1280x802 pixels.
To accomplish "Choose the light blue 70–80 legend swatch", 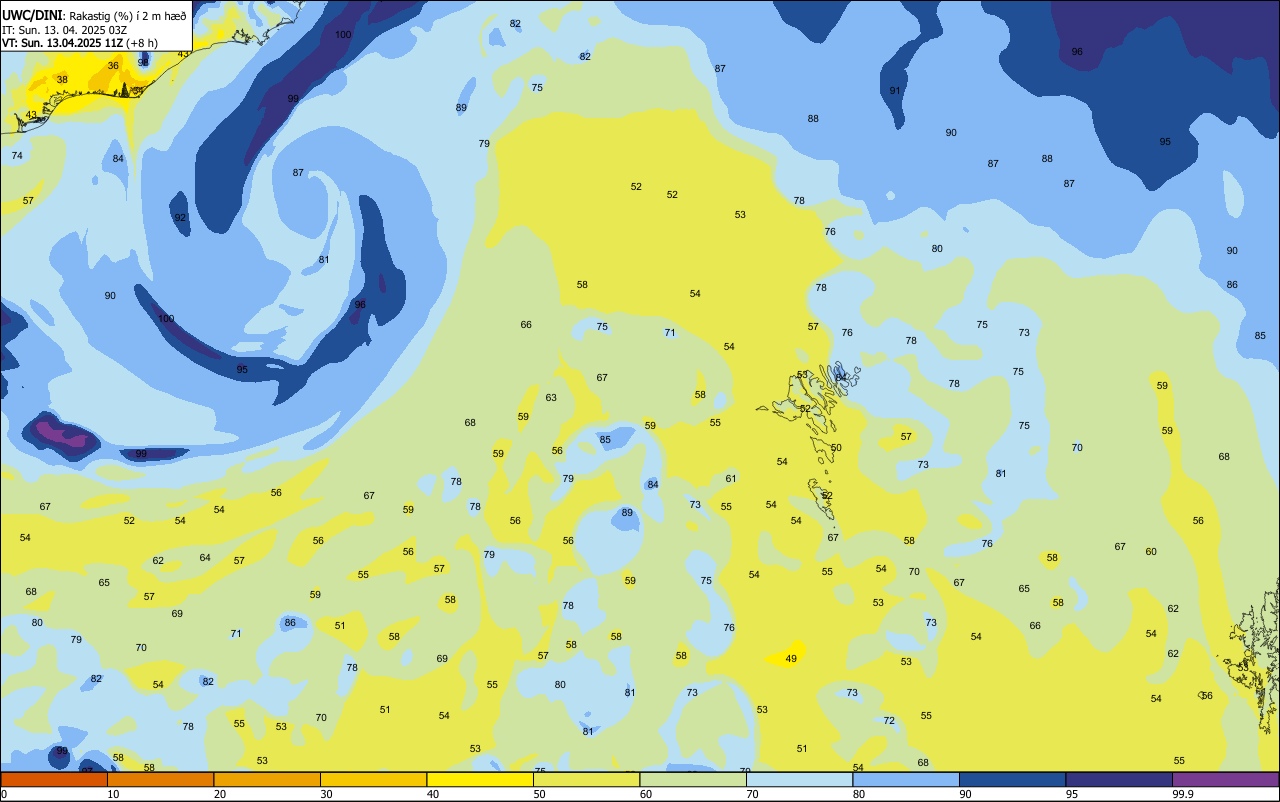I will pyautogui.click(x=799, y=780).
